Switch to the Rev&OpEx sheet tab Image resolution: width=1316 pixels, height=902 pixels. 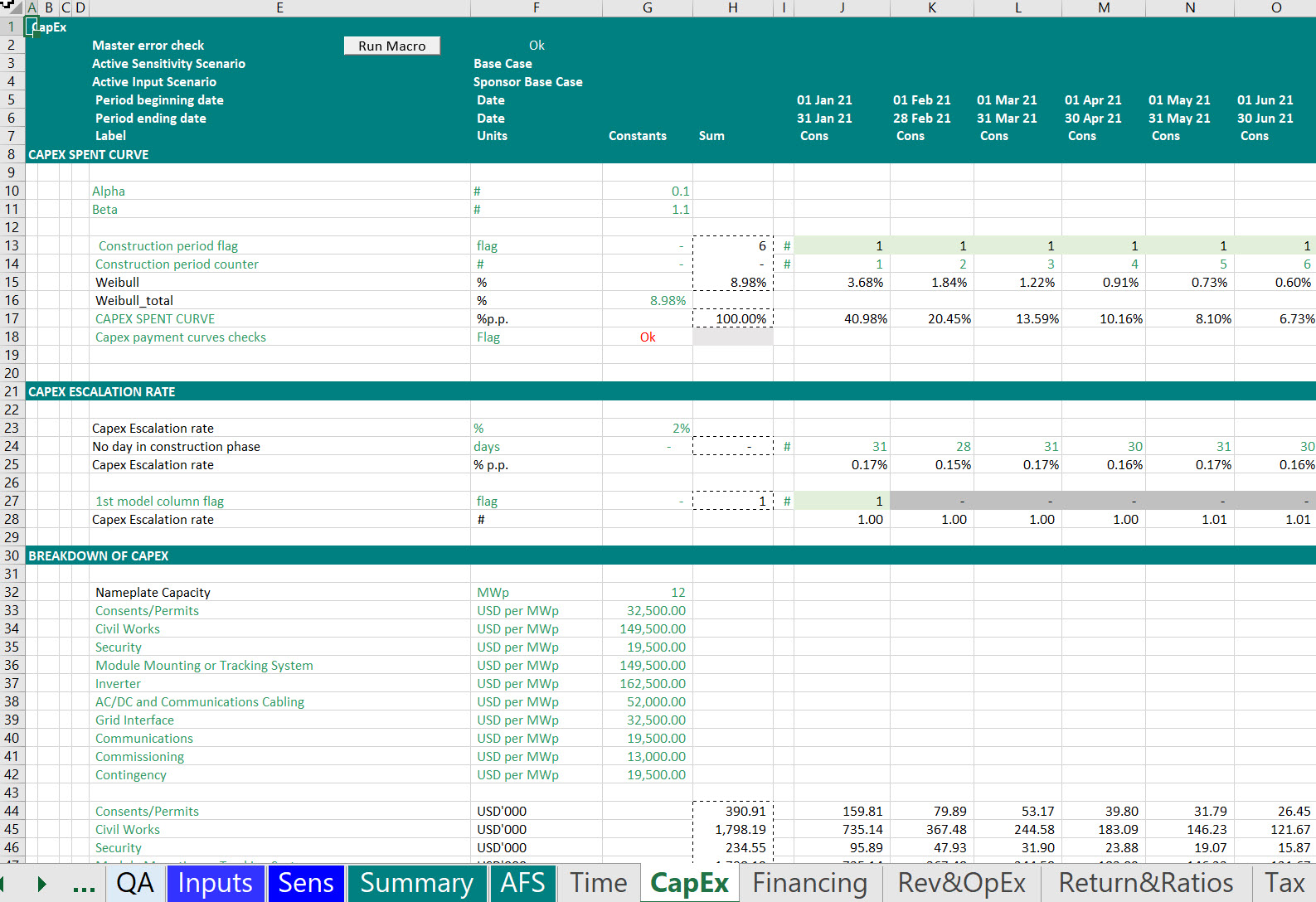[x=962, y=883]
